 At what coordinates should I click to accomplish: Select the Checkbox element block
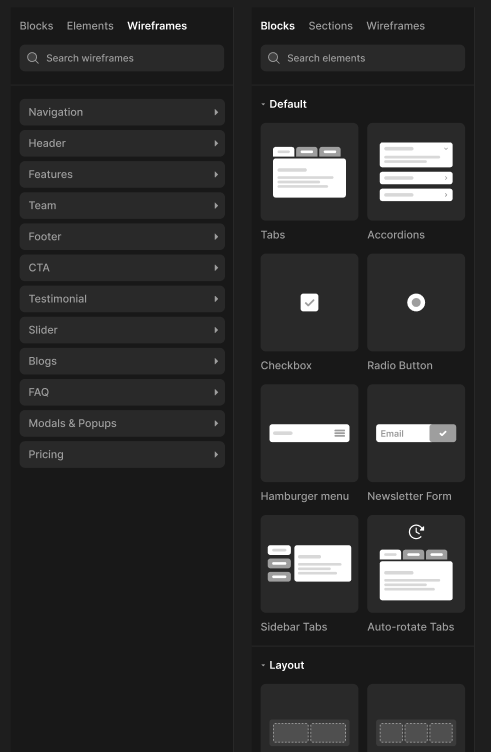click(309, 303)
